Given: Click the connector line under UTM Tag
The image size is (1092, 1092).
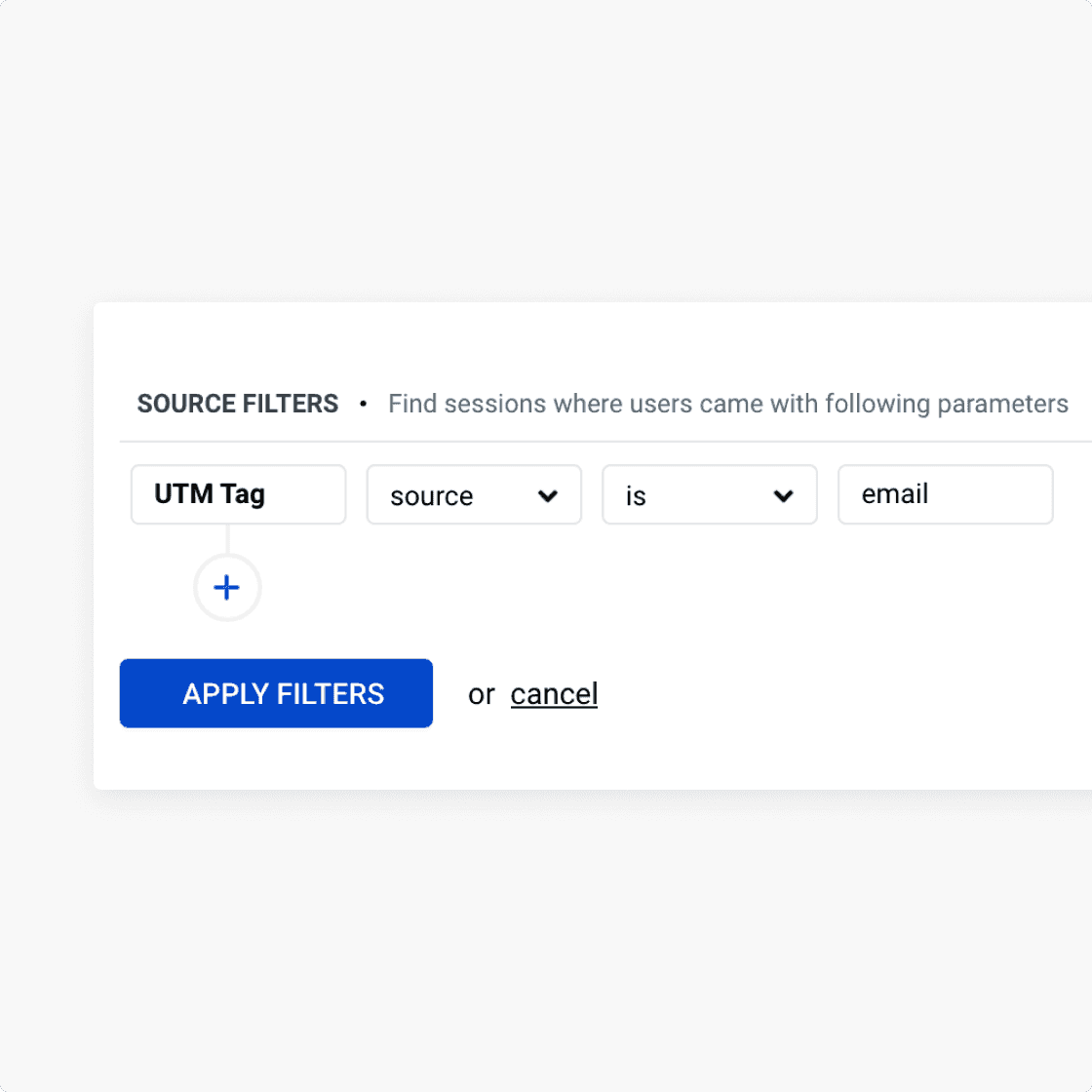Looking at the screenshot, I should point(227,539).
